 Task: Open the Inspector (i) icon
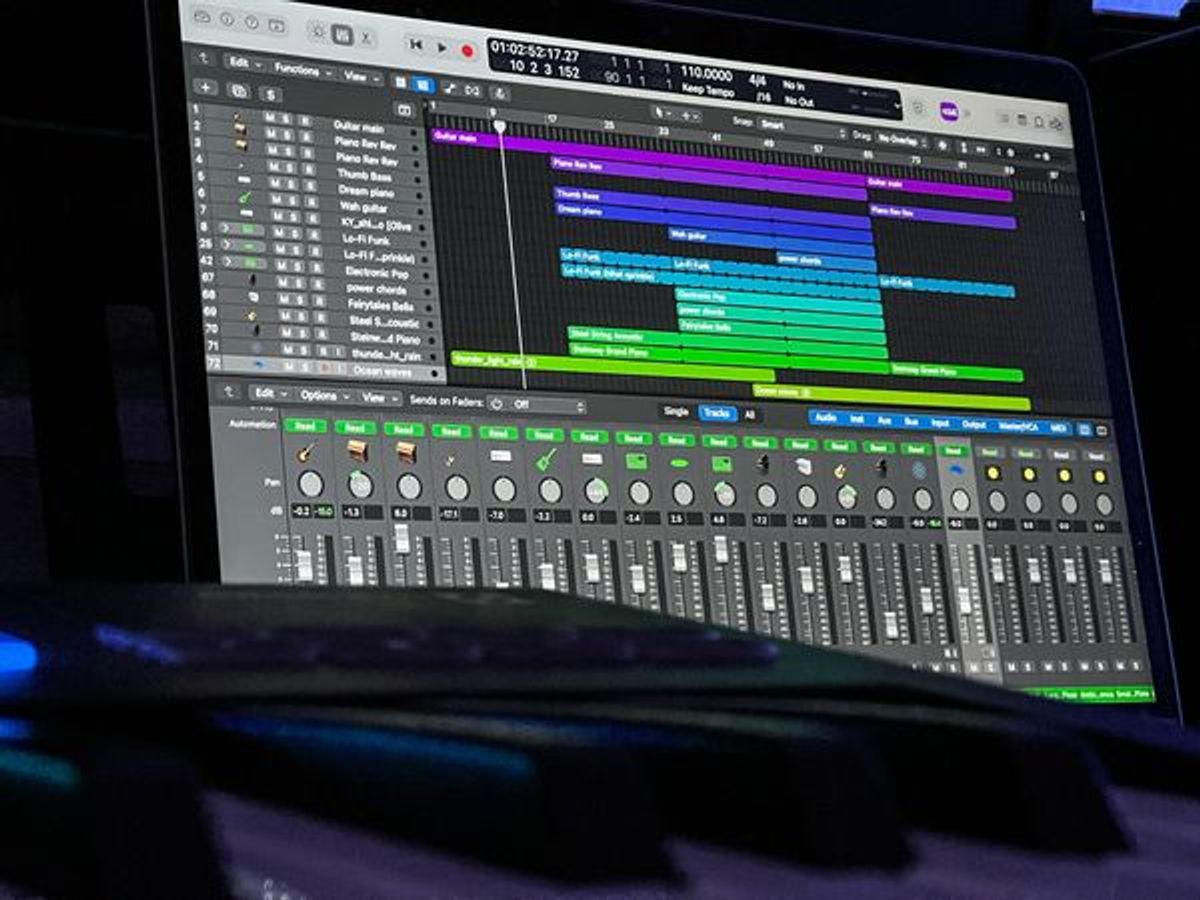tap(227, 19)
